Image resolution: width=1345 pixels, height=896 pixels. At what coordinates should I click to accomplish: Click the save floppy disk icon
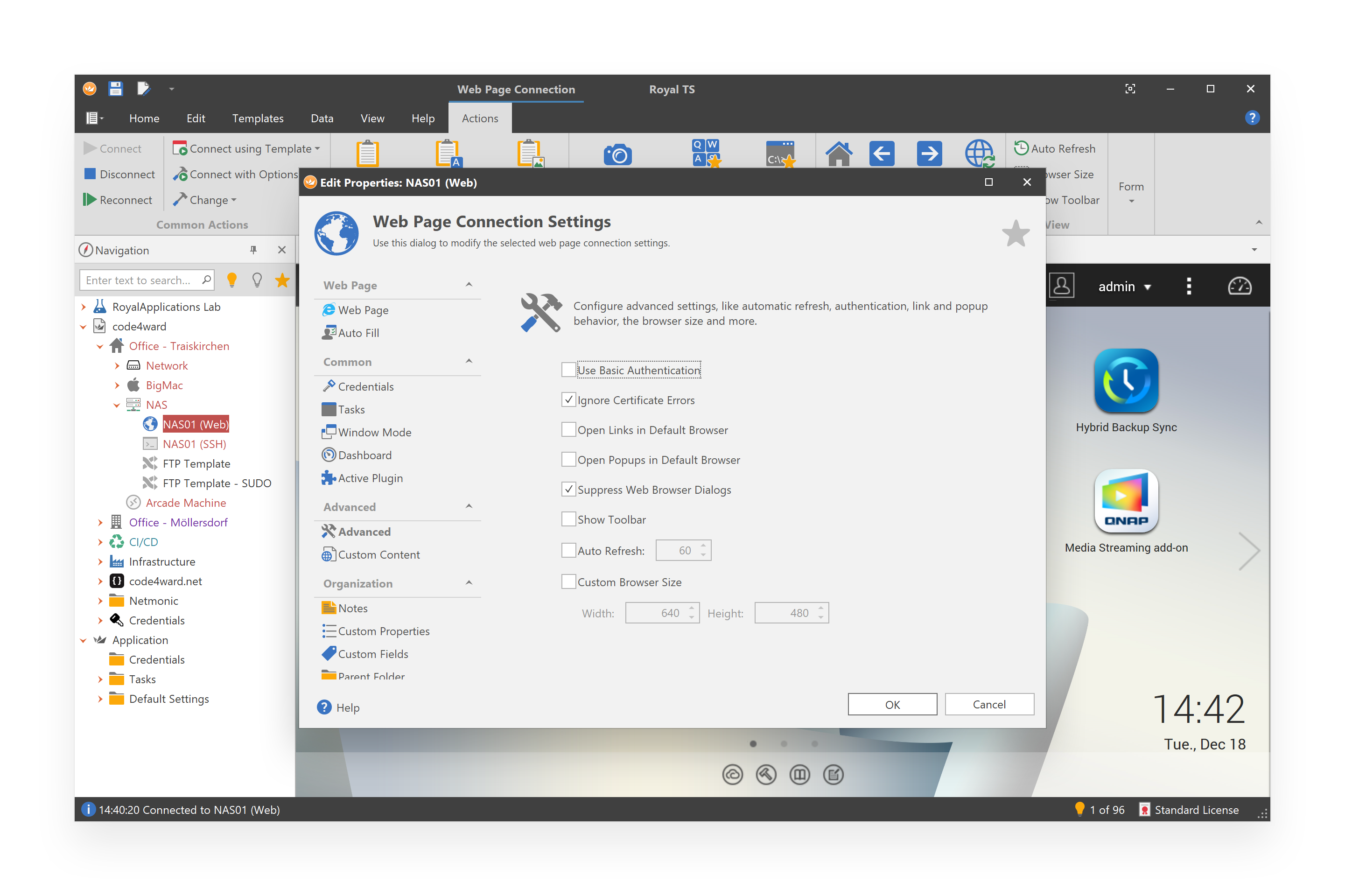click(x=115, y=89)
